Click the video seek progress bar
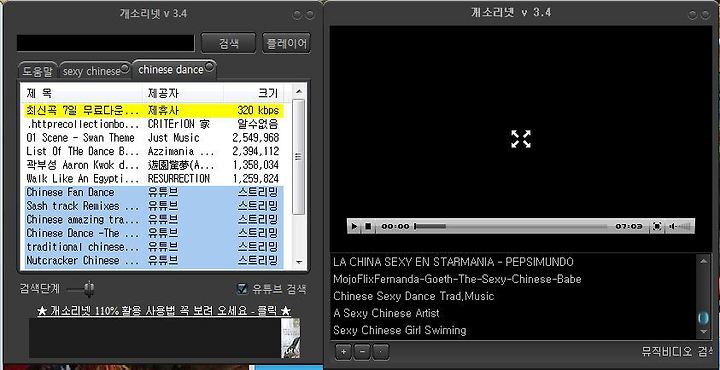The height and width of the screenshot is (370, 720). coord(511,226)
